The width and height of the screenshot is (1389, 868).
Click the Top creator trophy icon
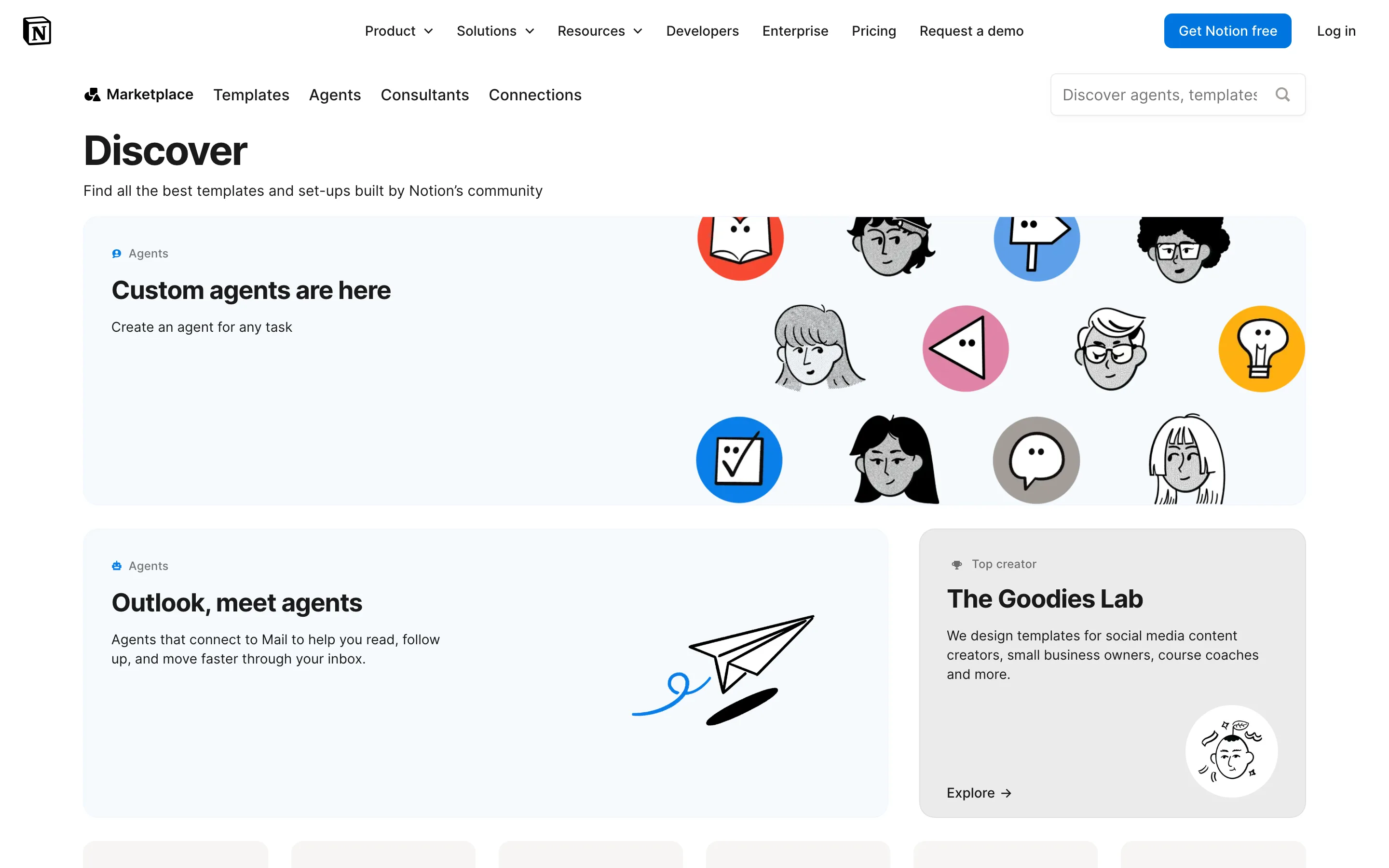[956, 564]
